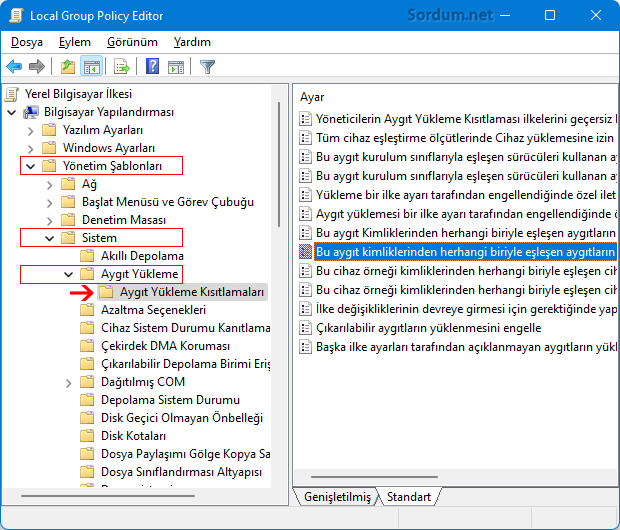This screenshot has height=530, width=620.
Task: Click the policy icon beside Tüm cihaz eşleştirme ölçütlerinde
Action: (305, 138)
